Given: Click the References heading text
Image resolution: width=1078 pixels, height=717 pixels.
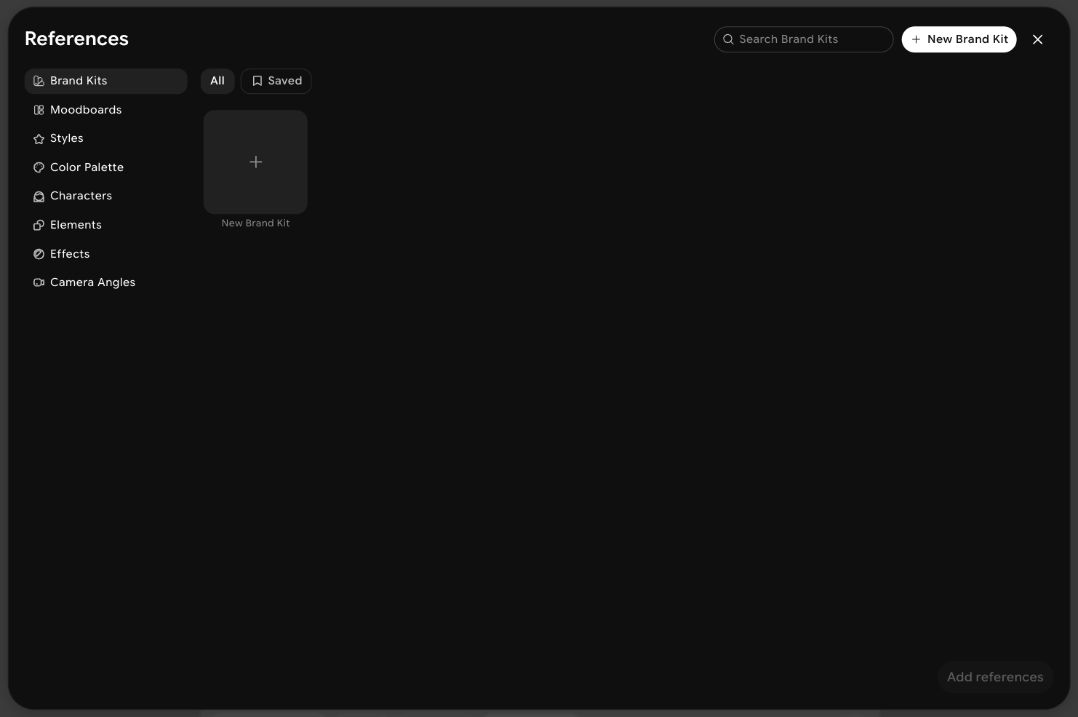Looking at the screenshot, I should [76, 38].
